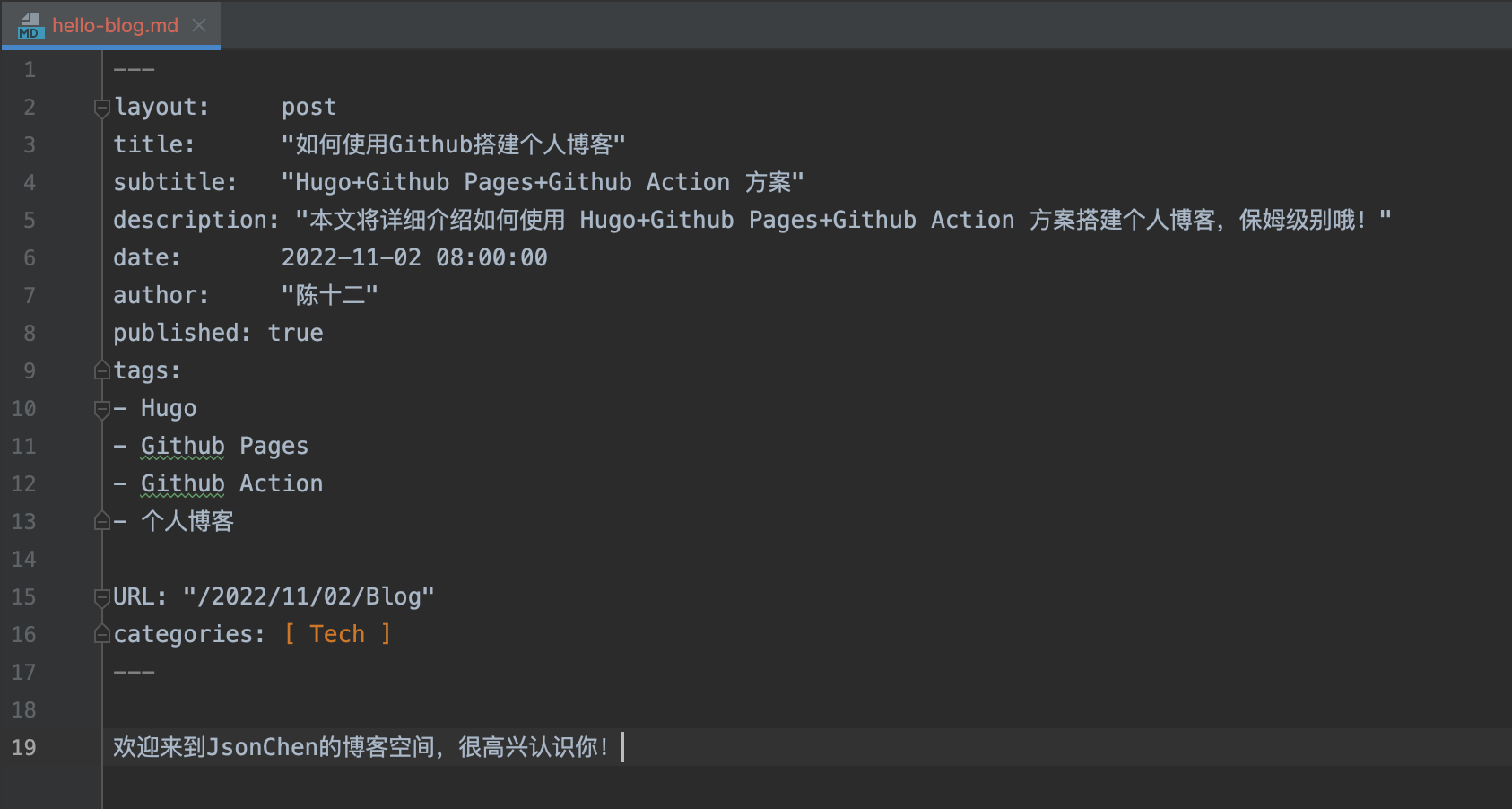
Task: Place cursor in the title text on line 3
Action: click(x=448, y=144)
